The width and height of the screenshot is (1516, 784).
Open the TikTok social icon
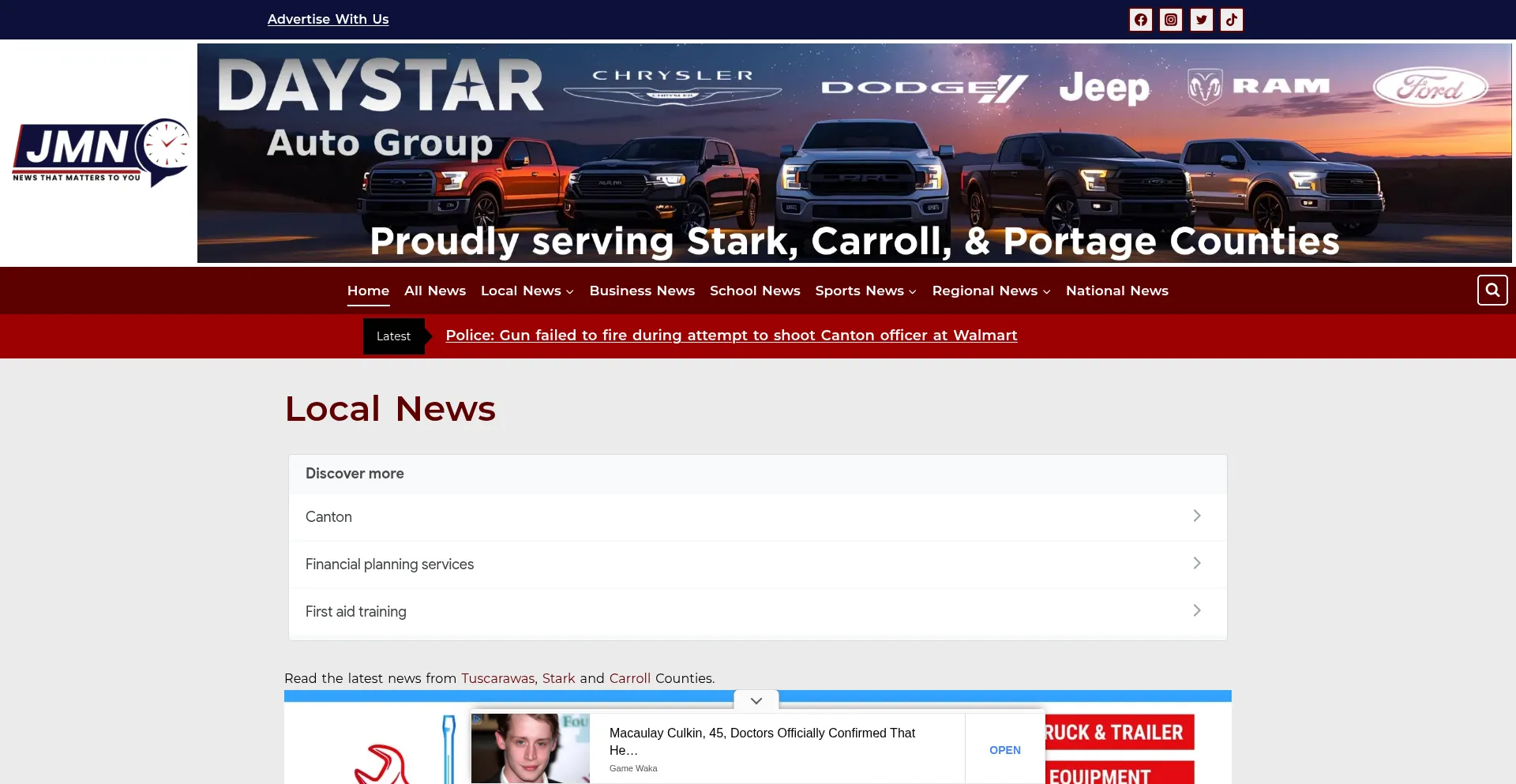click(x=1232, y=19)
